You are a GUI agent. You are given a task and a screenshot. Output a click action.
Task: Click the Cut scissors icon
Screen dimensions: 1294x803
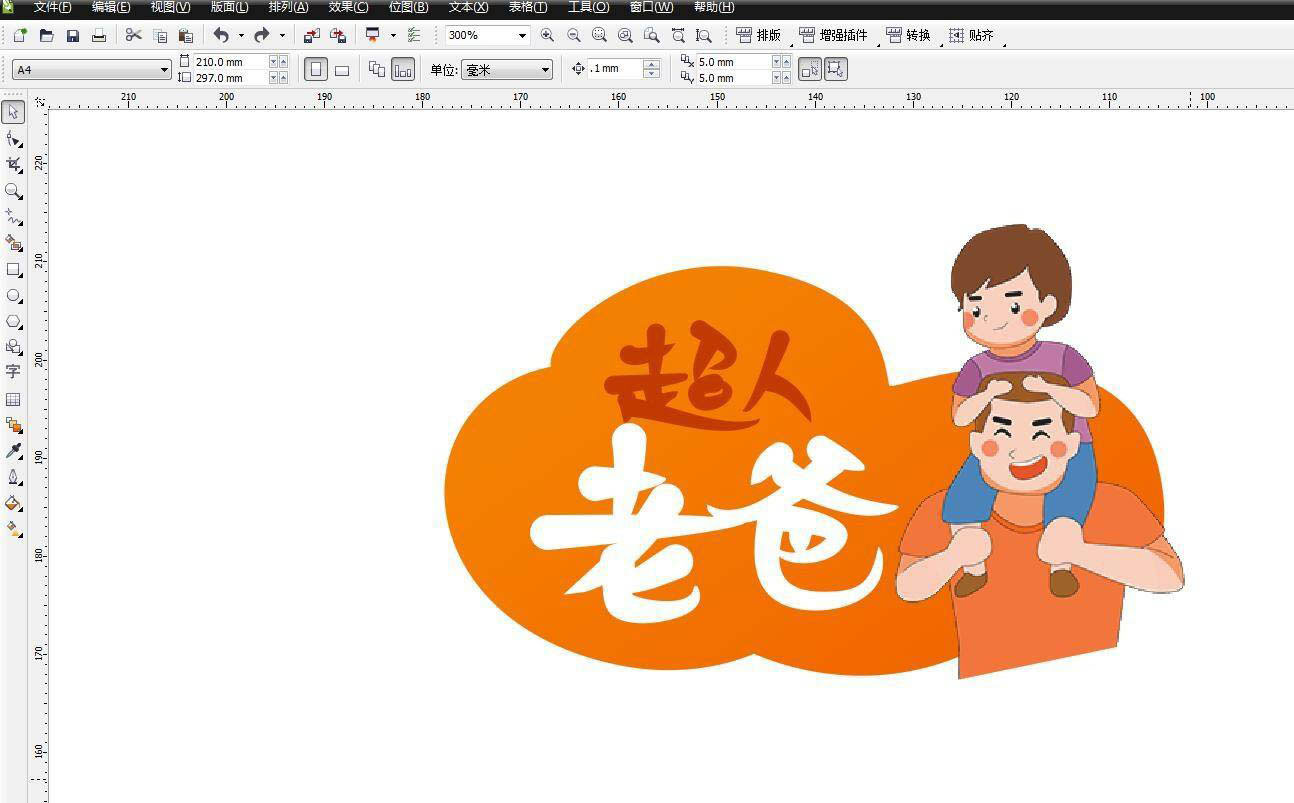(x=133, y=35)
